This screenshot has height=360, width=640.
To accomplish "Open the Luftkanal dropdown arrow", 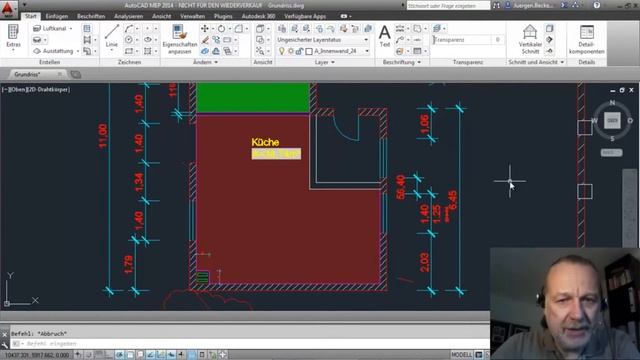I will (71, 29).
